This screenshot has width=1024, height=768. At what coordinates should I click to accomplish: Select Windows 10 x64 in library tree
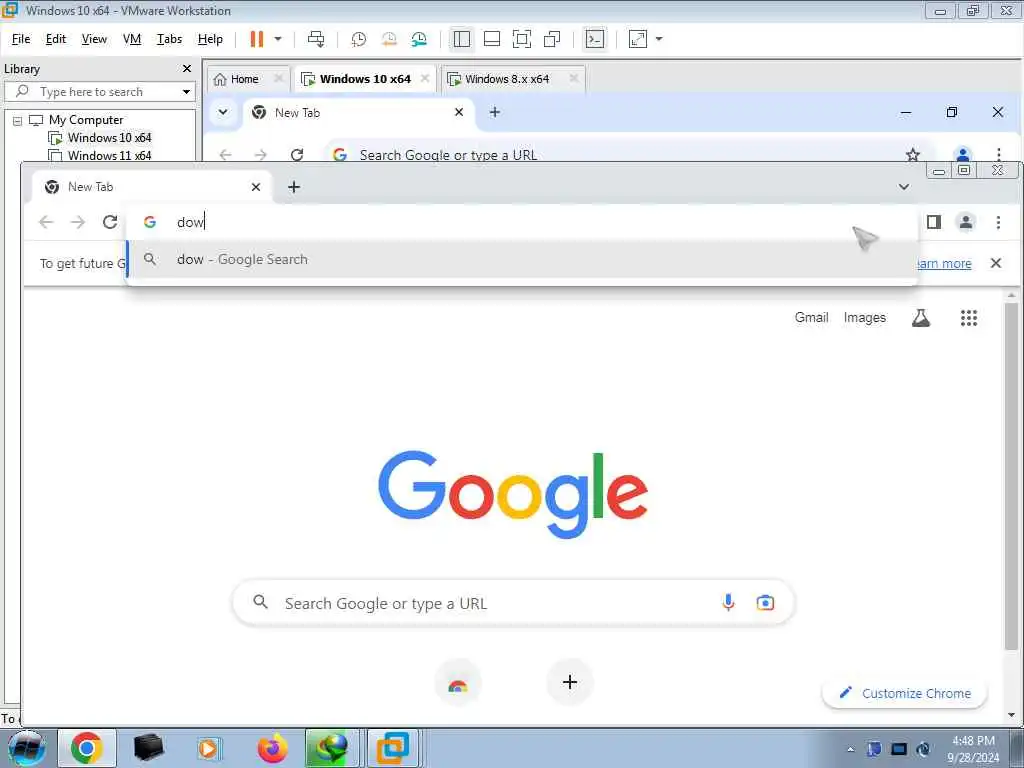click(109, 138)
